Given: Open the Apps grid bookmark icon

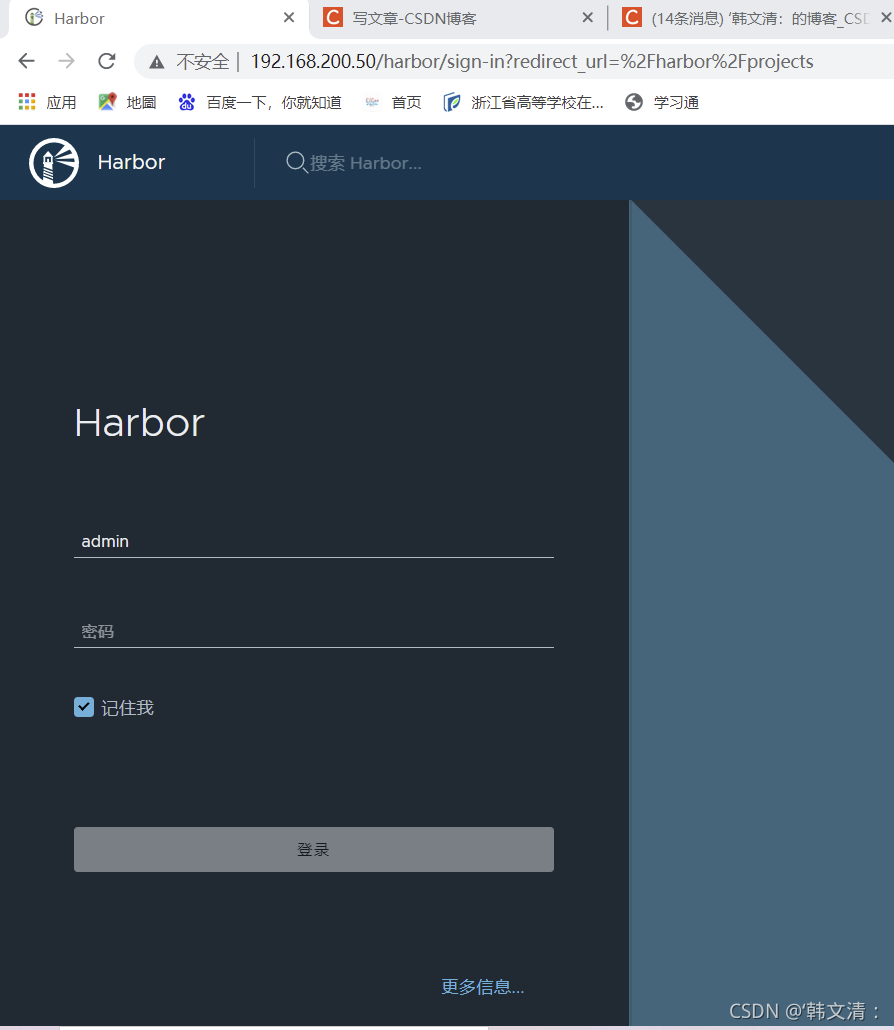Looking at the screenshot, I should [27, 102].
